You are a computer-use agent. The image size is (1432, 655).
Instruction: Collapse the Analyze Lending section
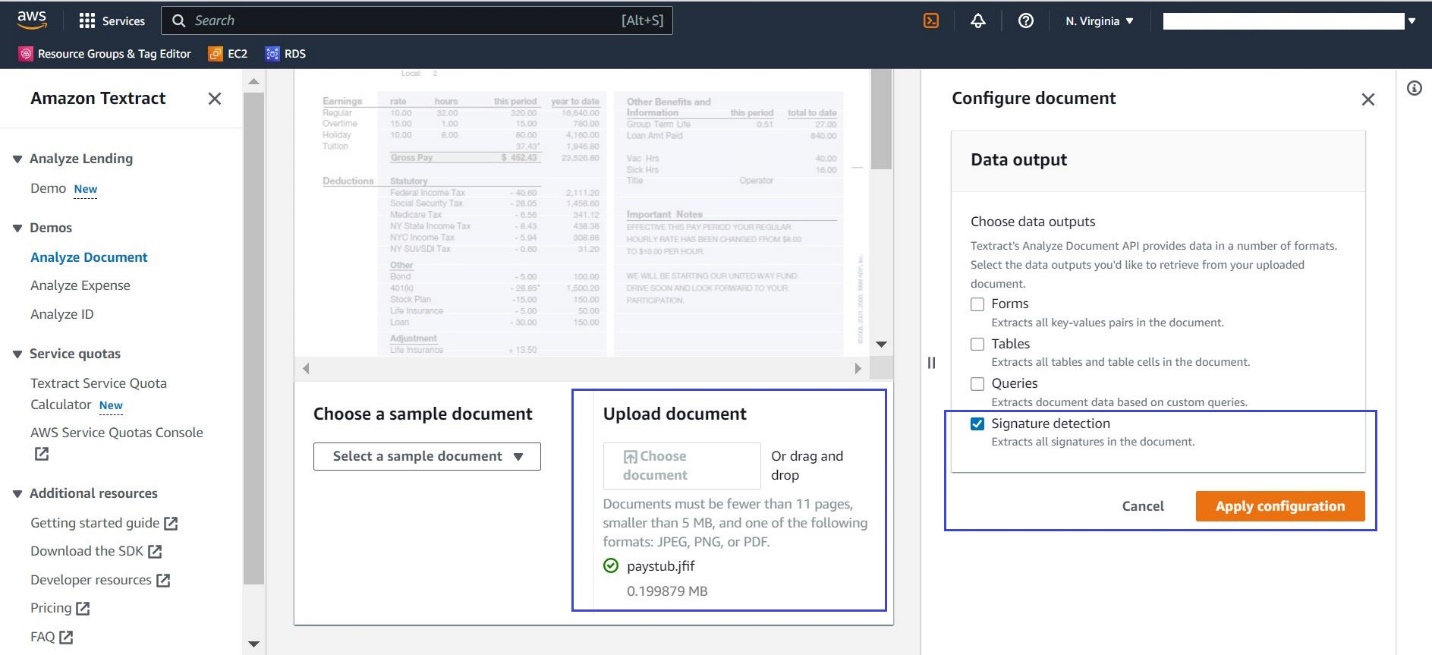17,159
